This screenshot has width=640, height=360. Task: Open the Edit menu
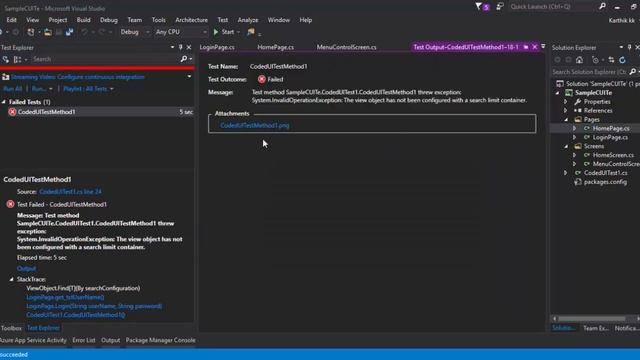11,20
